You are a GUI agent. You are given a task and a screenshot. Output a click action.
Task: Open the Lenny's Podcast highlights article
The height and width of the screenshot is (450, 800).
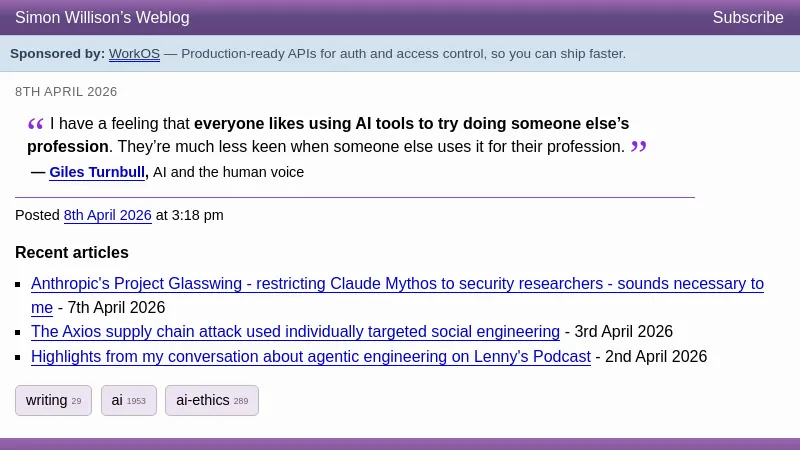[310, 356]
